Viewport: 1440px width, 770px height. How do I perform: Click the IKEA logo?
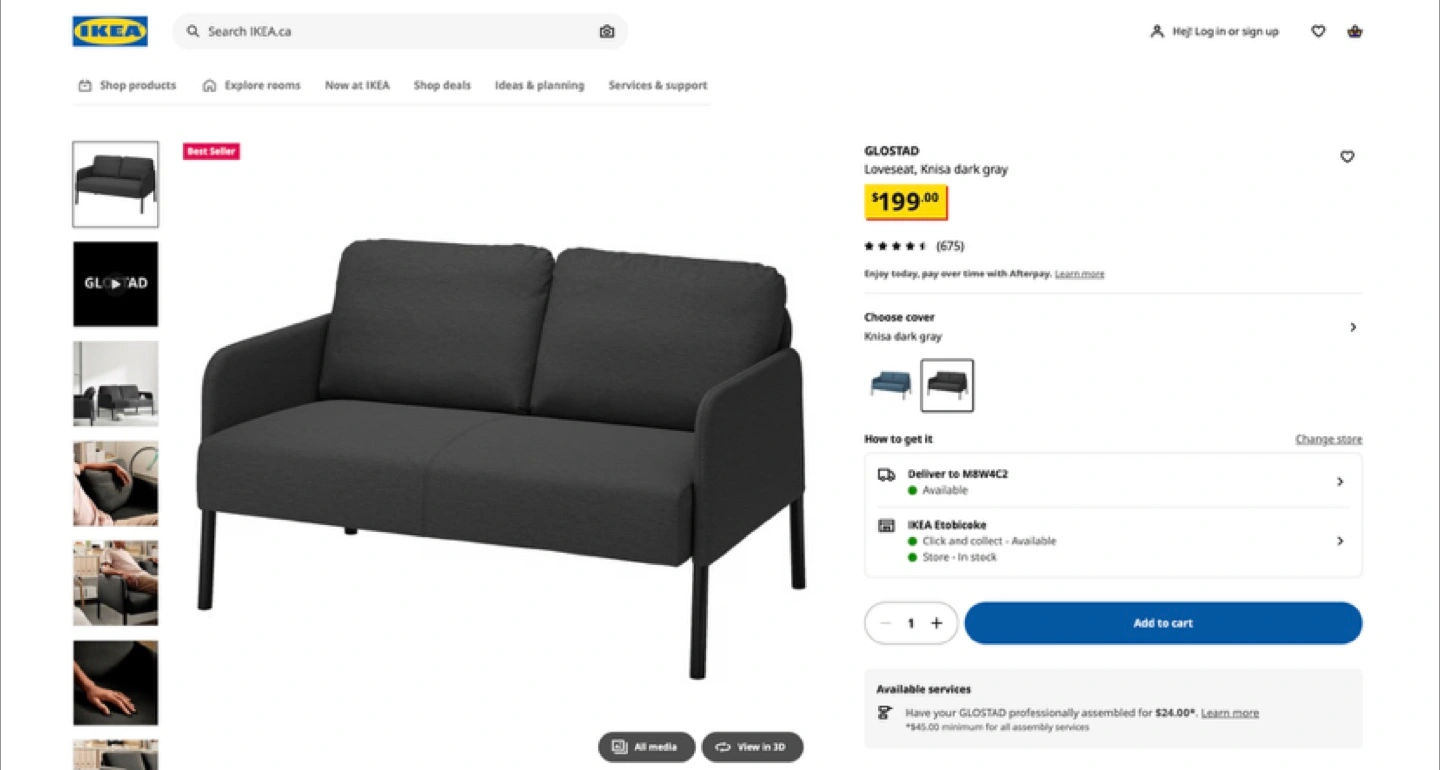click(x=110, y=31)
